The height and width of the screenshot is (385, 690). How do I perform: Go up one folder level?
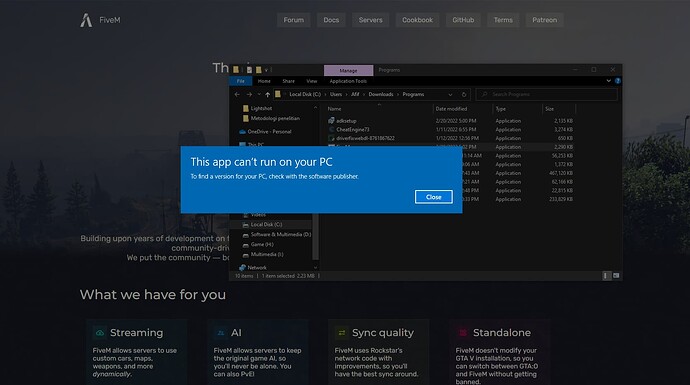(x=268, y=94)
